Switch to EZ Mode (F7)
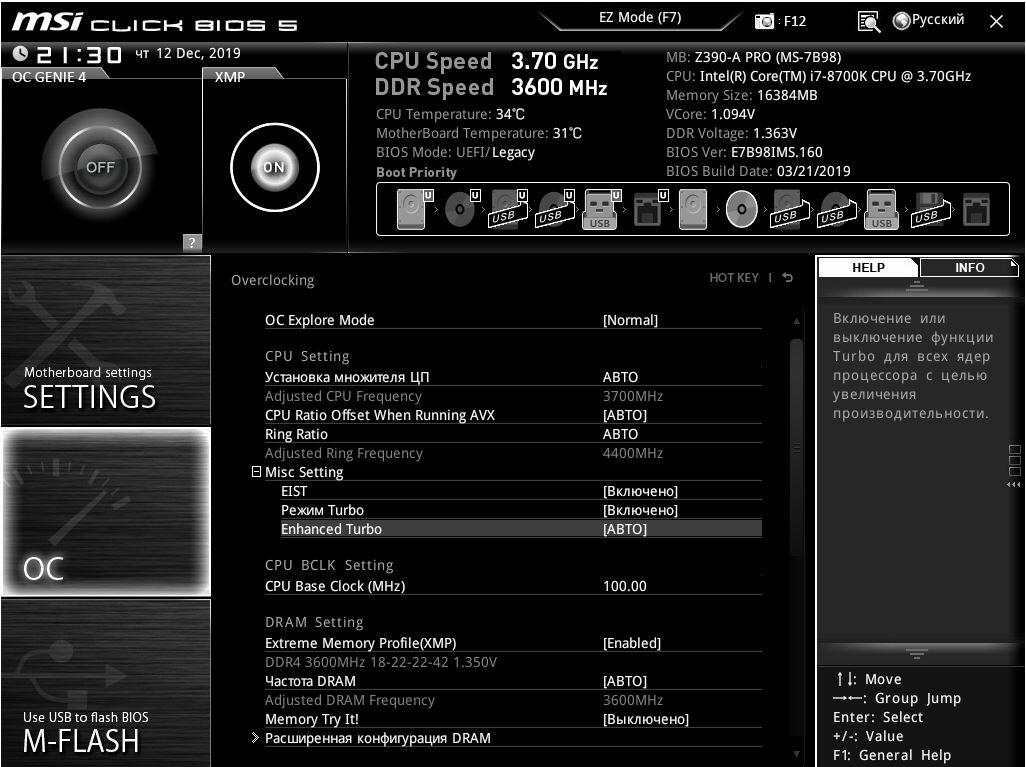This screenshot has height=767, width=1026. pos(640,18)
